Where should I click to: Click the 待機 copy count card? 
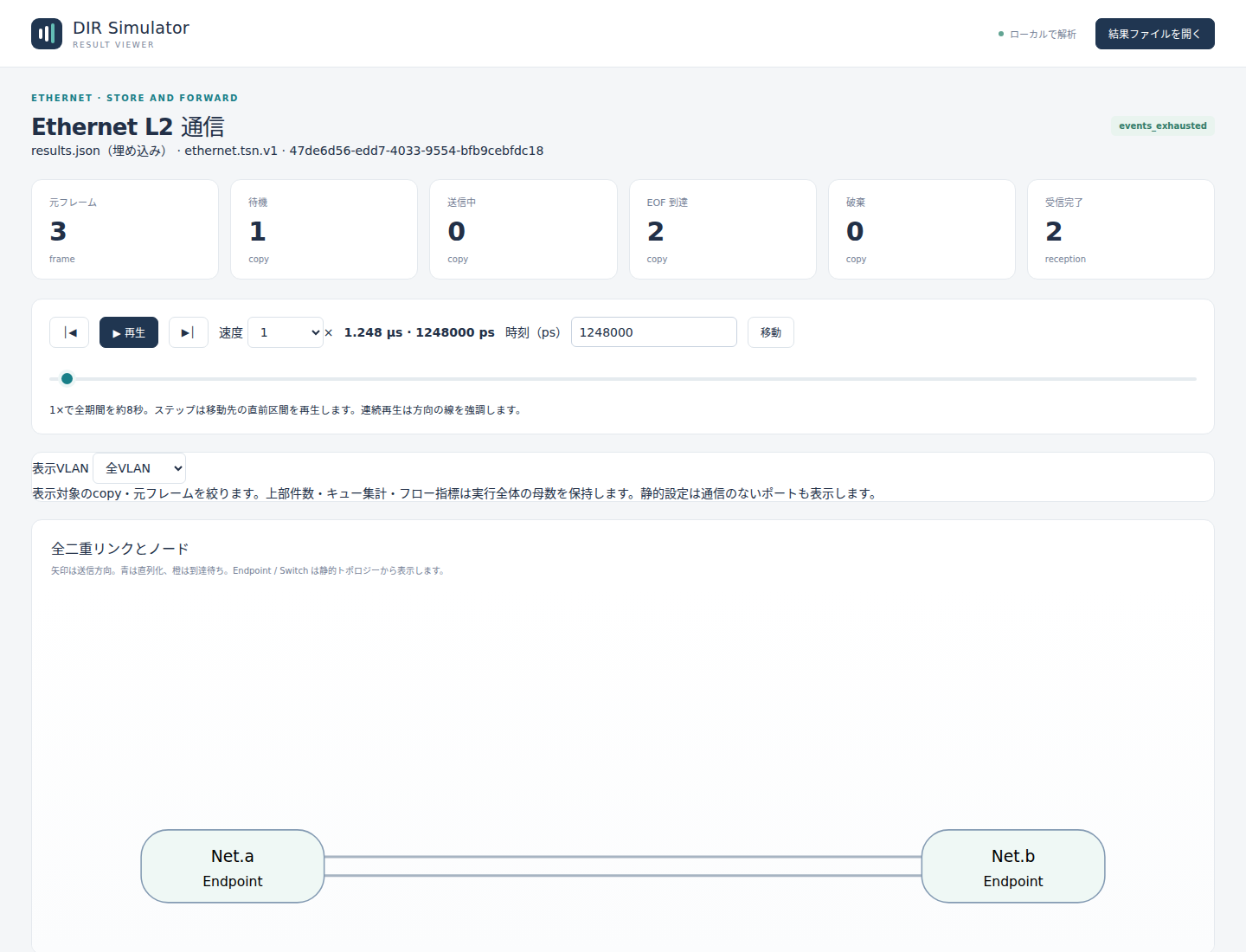[324, 229]
